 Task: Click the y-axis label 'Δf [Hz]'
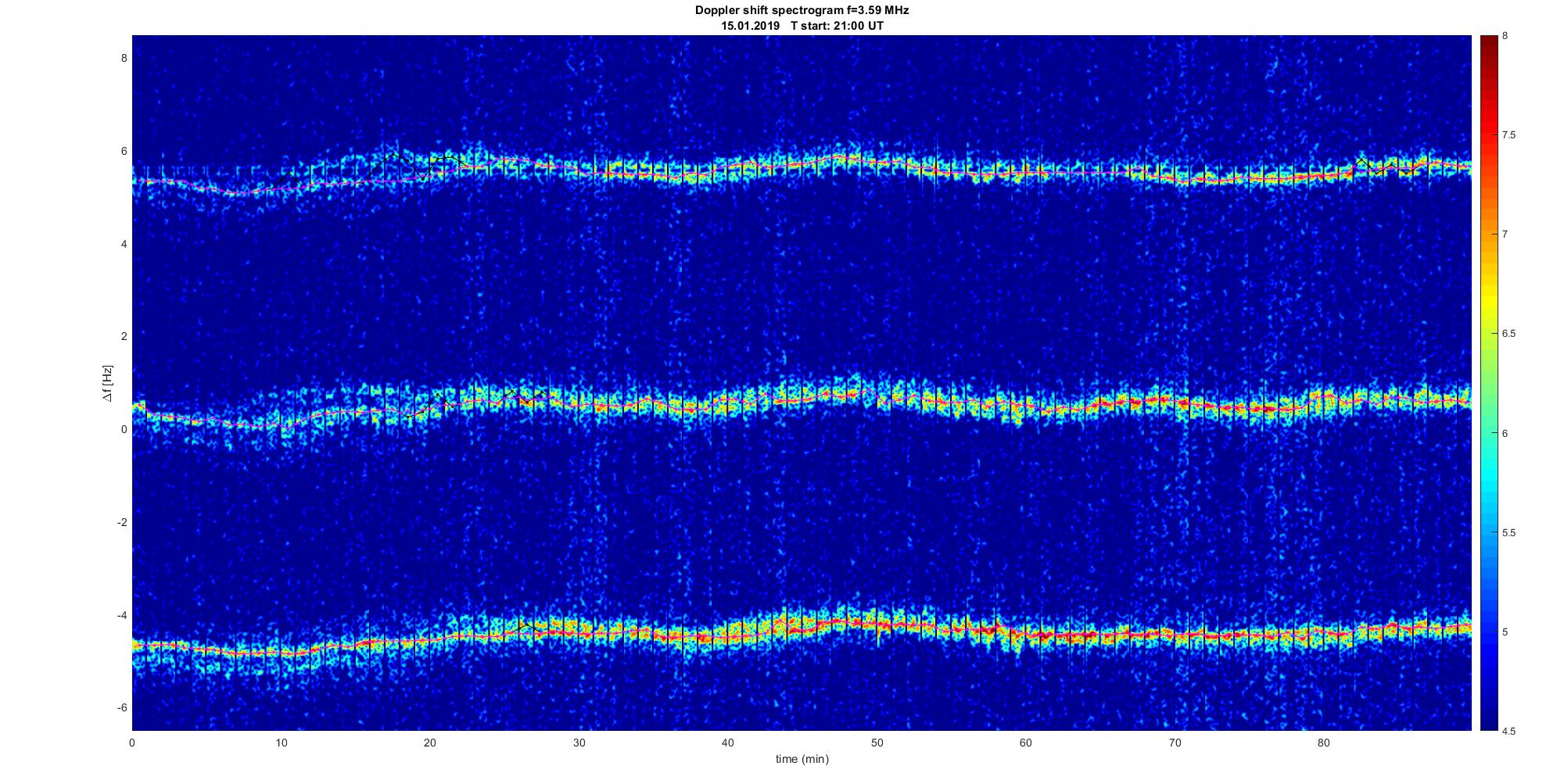pyautogui.click(x=107, y=384)
